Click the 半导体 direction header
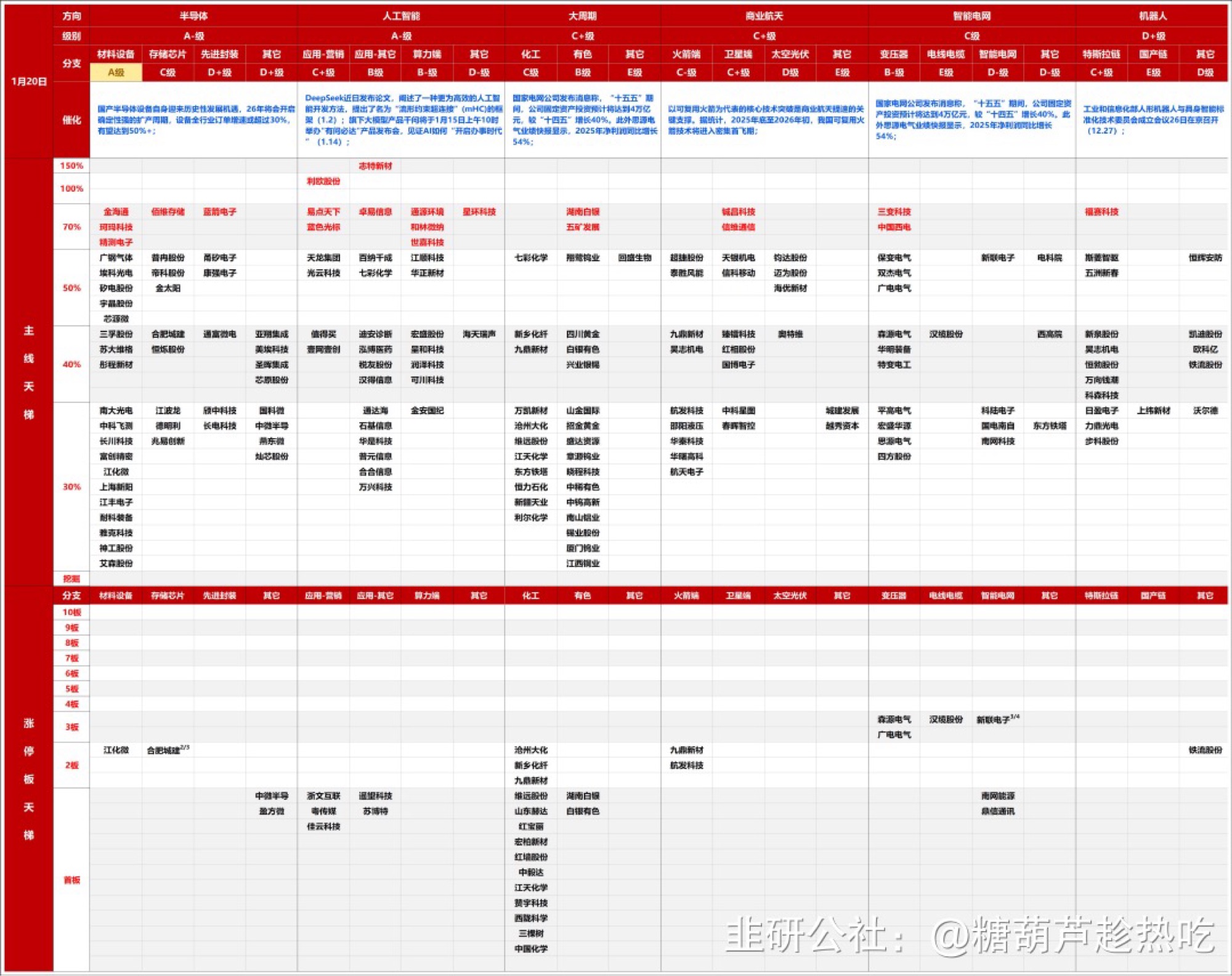Image resolution: width=1232 pixels, height=976 pixels. click(193, 15)
